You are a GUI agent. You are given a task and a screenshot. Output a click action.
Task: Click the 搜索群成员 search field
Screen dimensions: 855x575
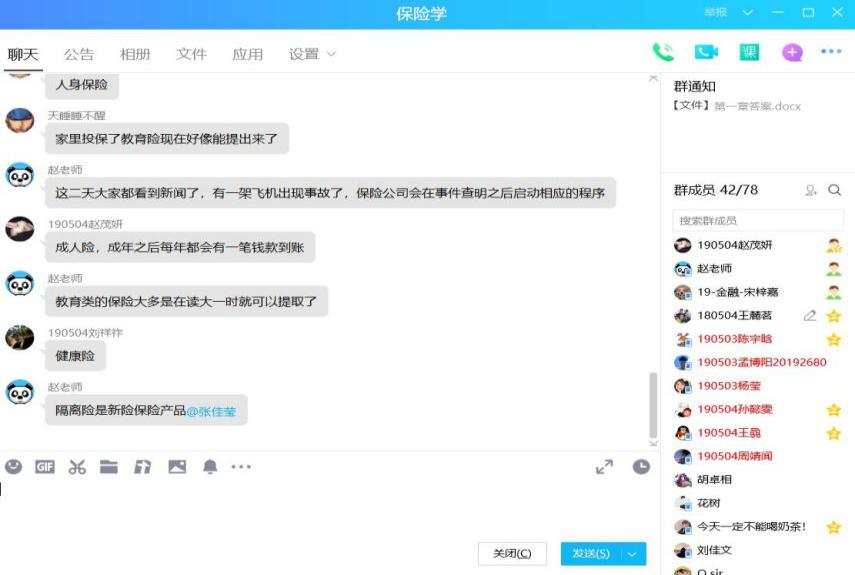(x=757, y=220)
